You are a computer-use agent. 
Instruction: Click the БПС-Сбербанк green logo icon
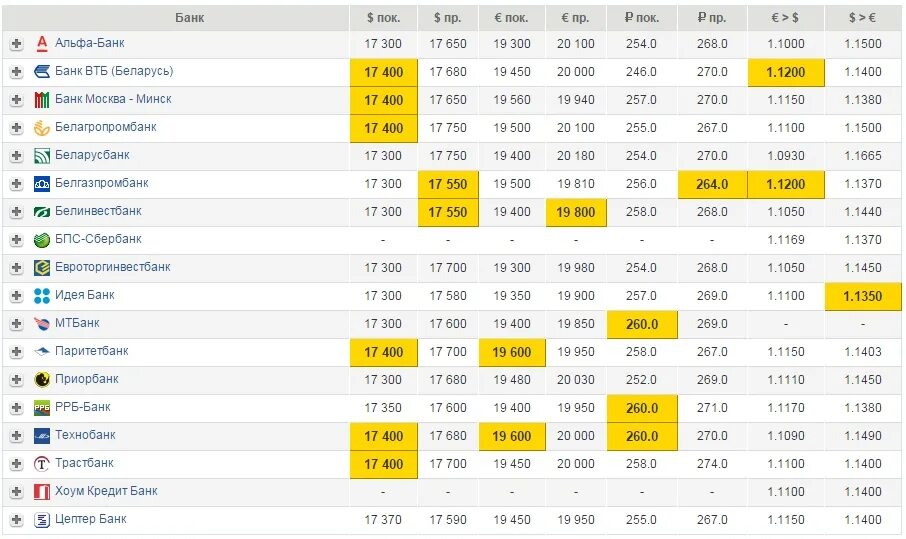(42, 240)
